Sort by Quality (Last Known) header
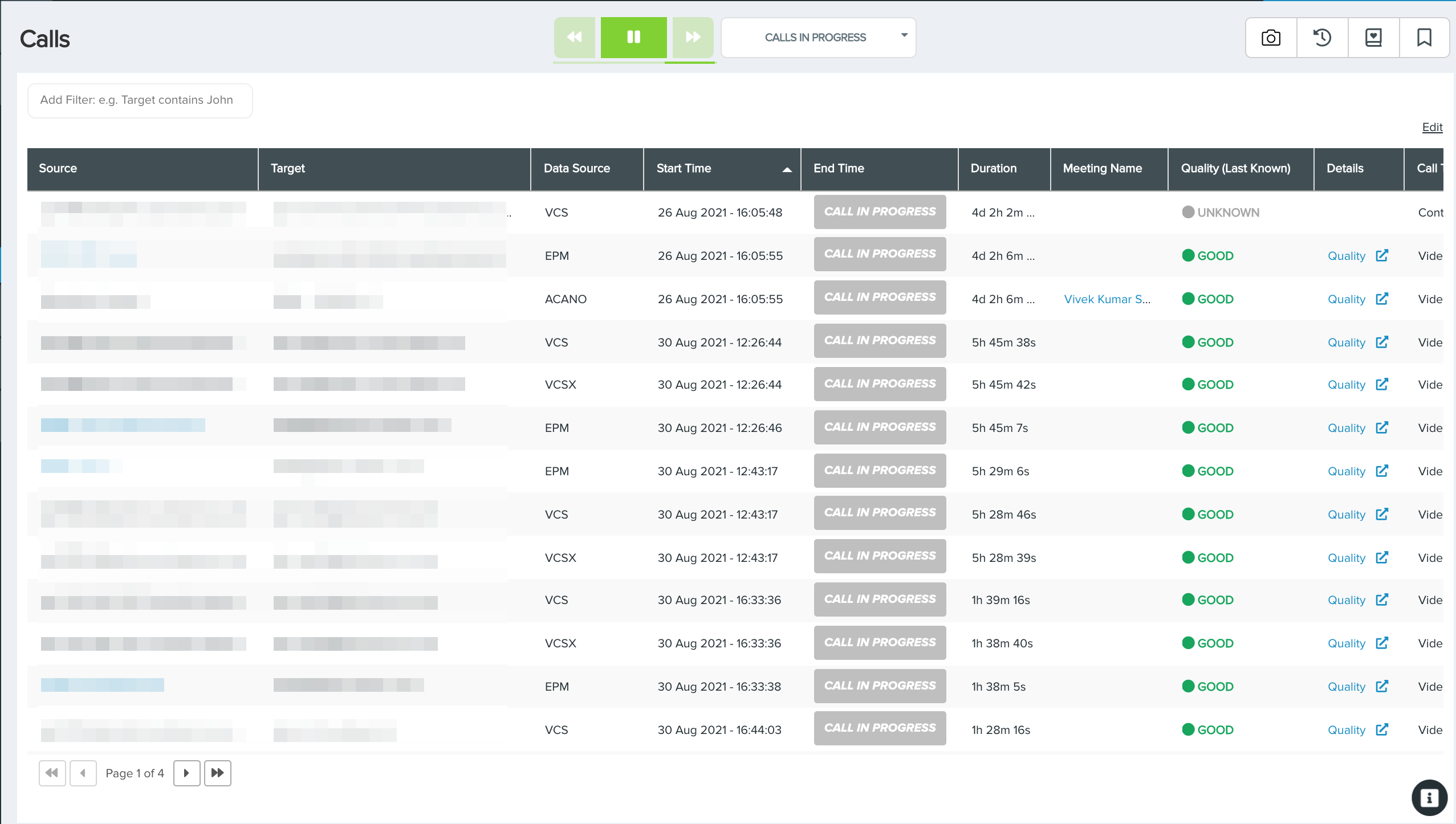This screenshot has width=1456, height=824. [x=1241, y=169]
